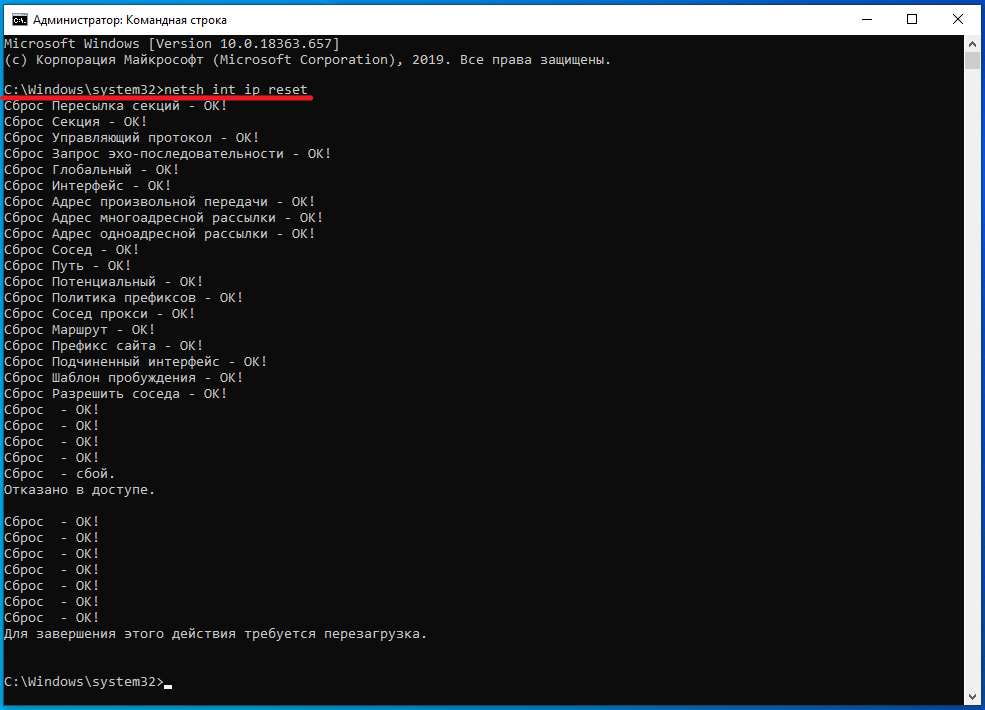
Task: Click the scrollbar up arrow
Action: point(972,44)
